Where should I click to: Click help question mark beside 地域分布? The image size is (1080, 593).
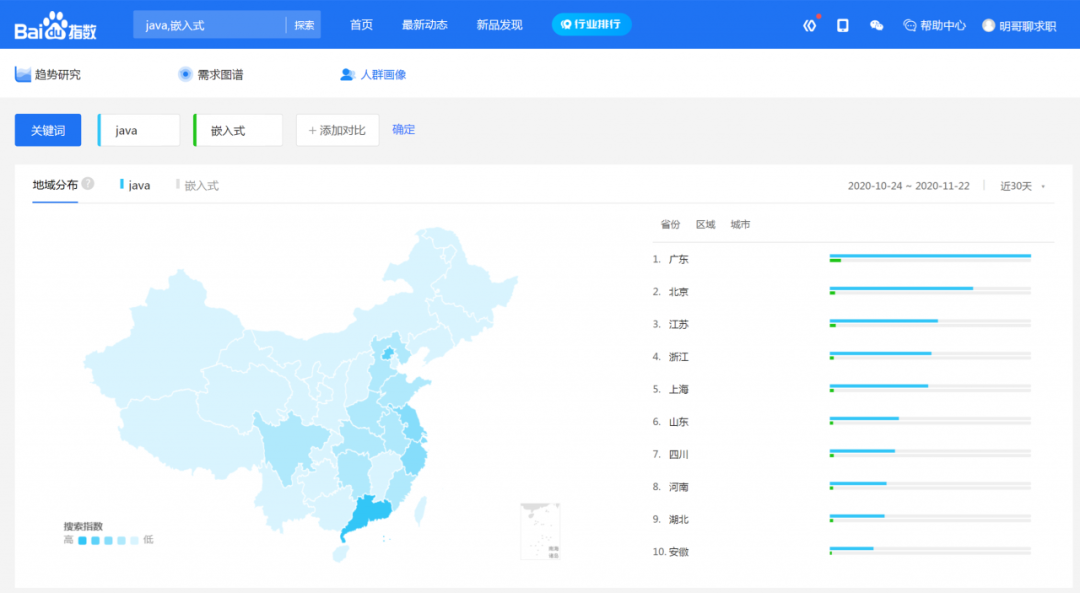pyautogui.click(x=88, y=184)
